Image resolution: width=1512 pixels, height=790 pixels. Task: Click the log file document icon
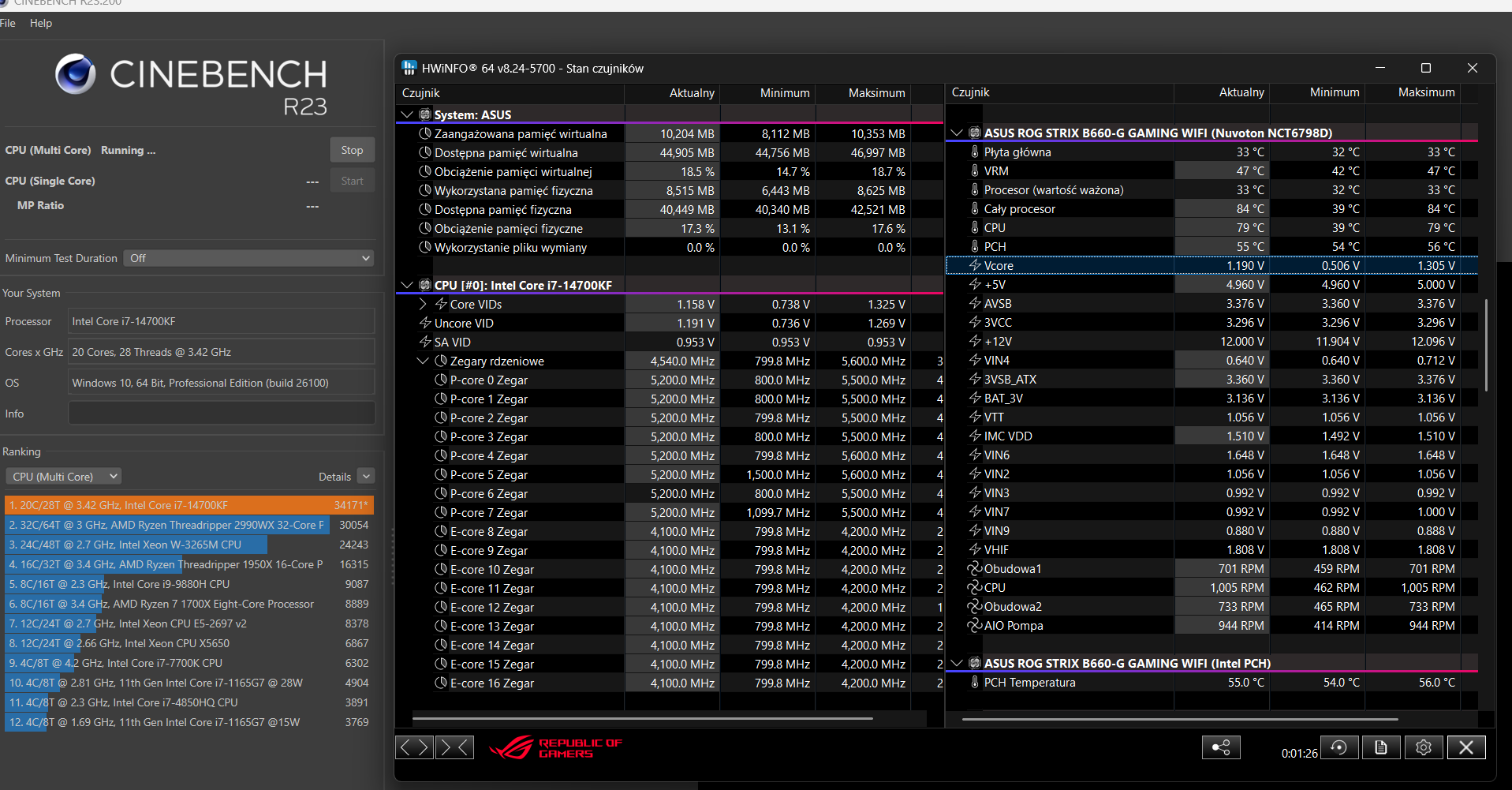click(1380, 747)
